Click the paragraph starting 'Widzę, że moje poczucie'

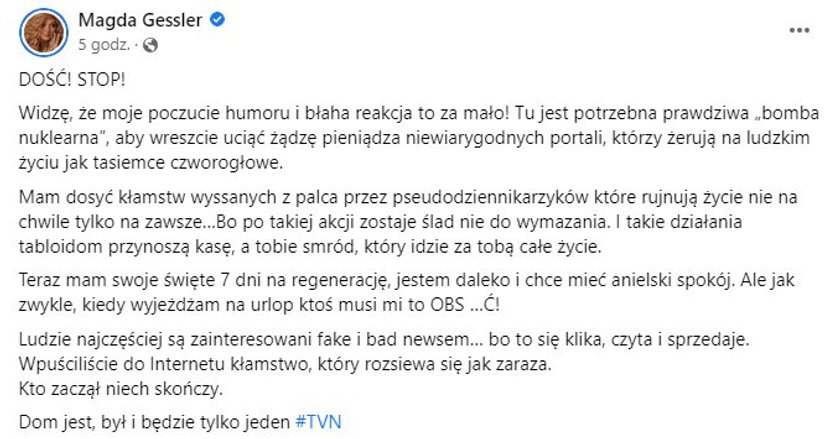419,138
